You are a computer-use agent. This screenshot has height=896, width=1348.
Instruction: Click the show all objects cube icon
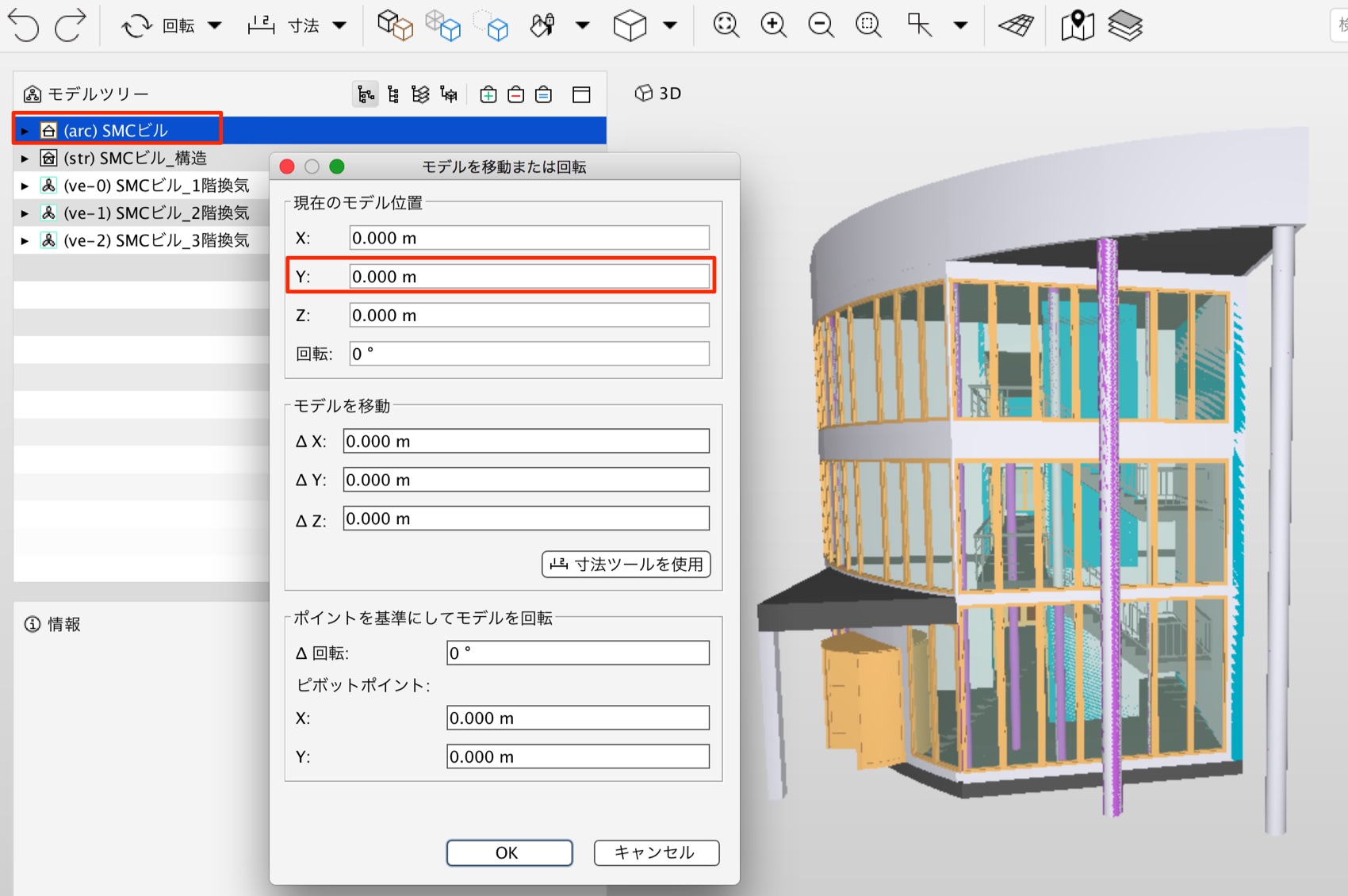tap(395, 25)
